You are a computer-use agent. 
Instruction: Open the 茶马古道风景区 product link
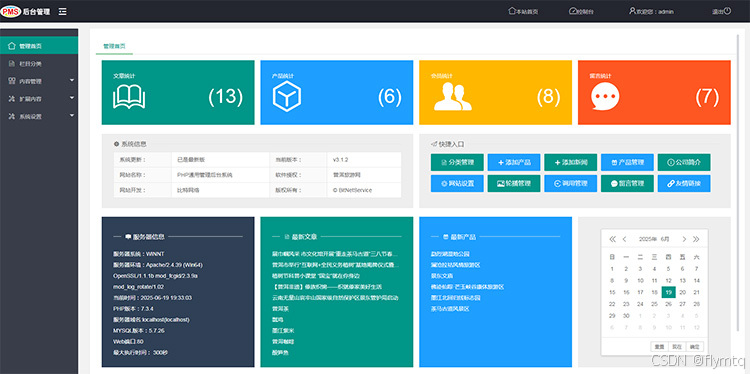coord(450,308)
